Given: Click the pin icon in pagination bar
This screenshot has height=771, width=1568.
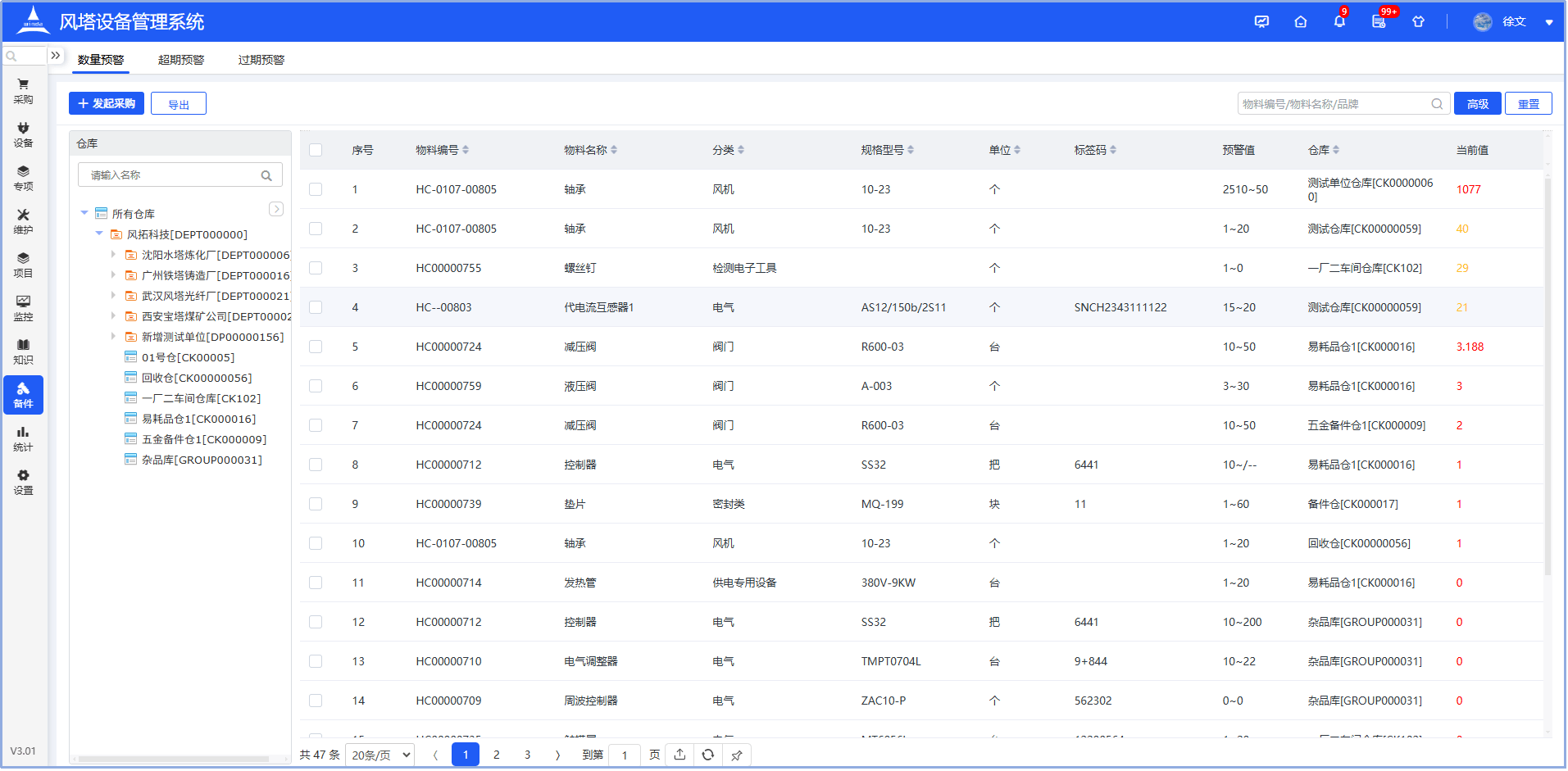Looking at the screenshot, I should (737, 755).
